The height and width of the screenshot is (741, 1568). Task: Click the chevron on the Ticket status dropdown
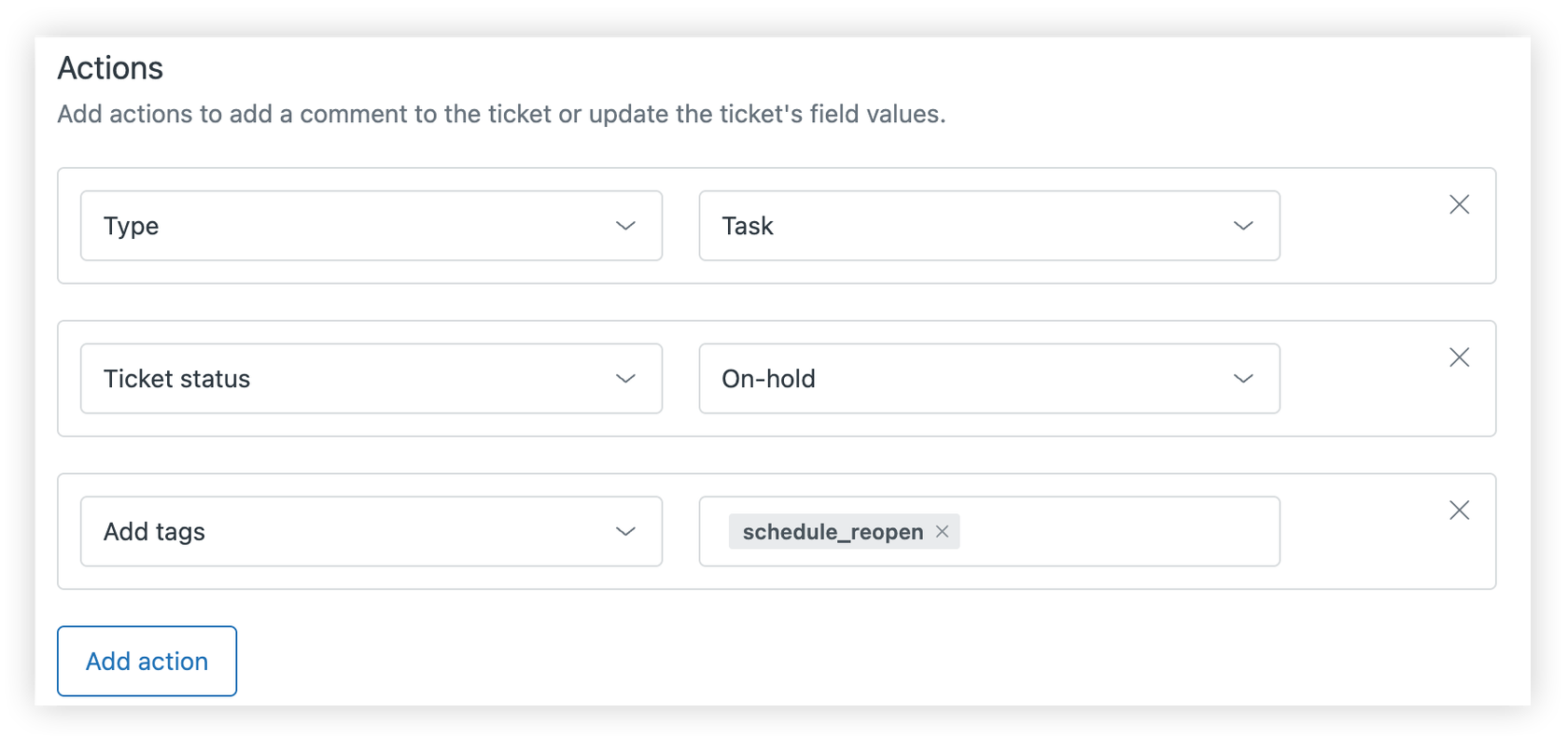[x=625, y=379]
